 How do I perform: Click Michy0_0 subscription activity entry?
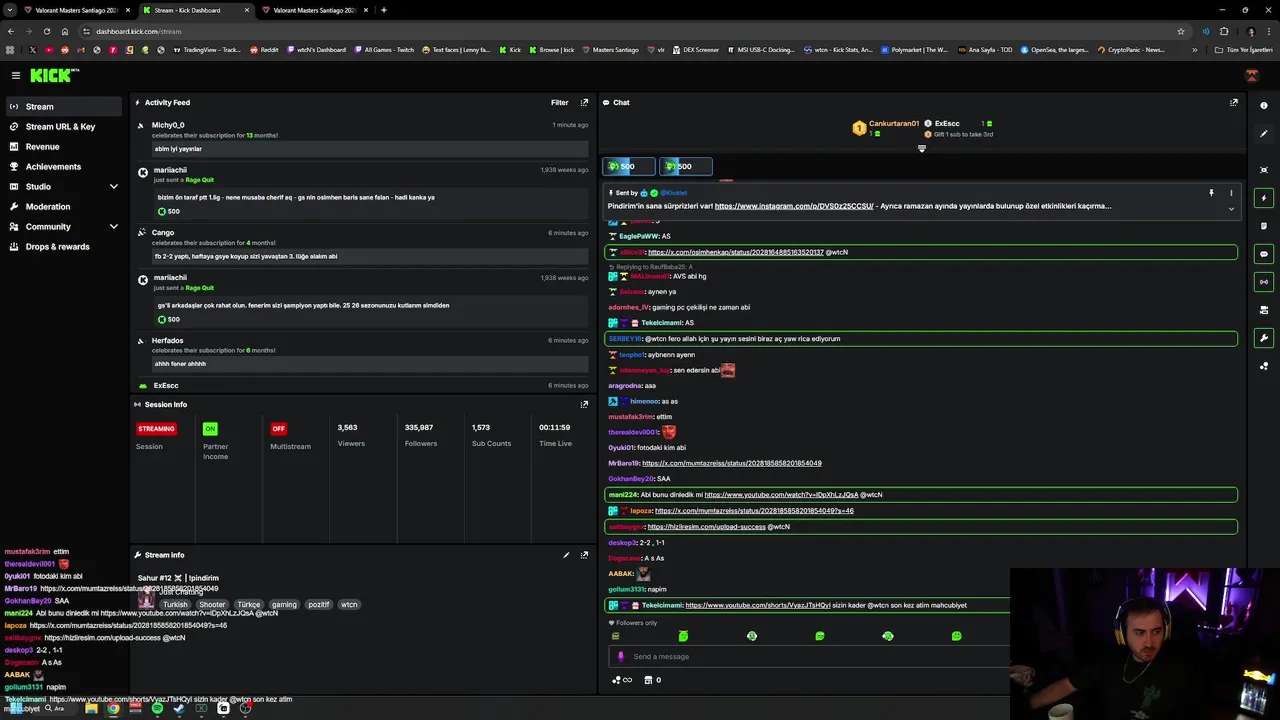(x=364, y=137)
